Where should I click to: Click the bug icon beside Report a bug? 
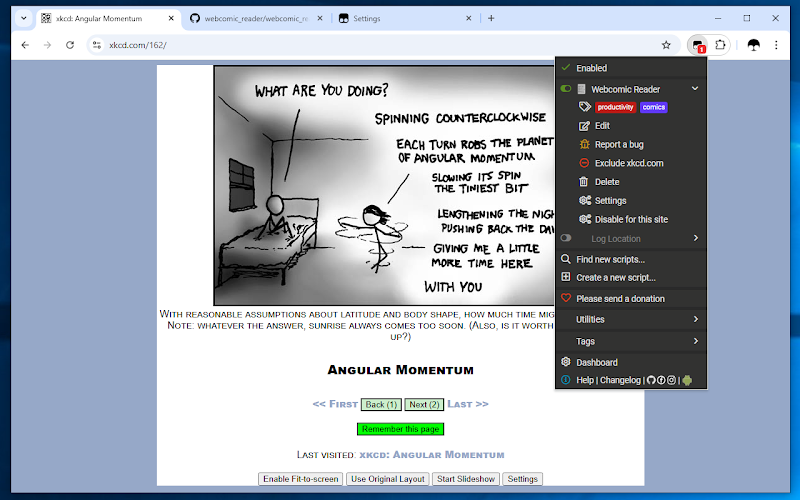(584, 144)
